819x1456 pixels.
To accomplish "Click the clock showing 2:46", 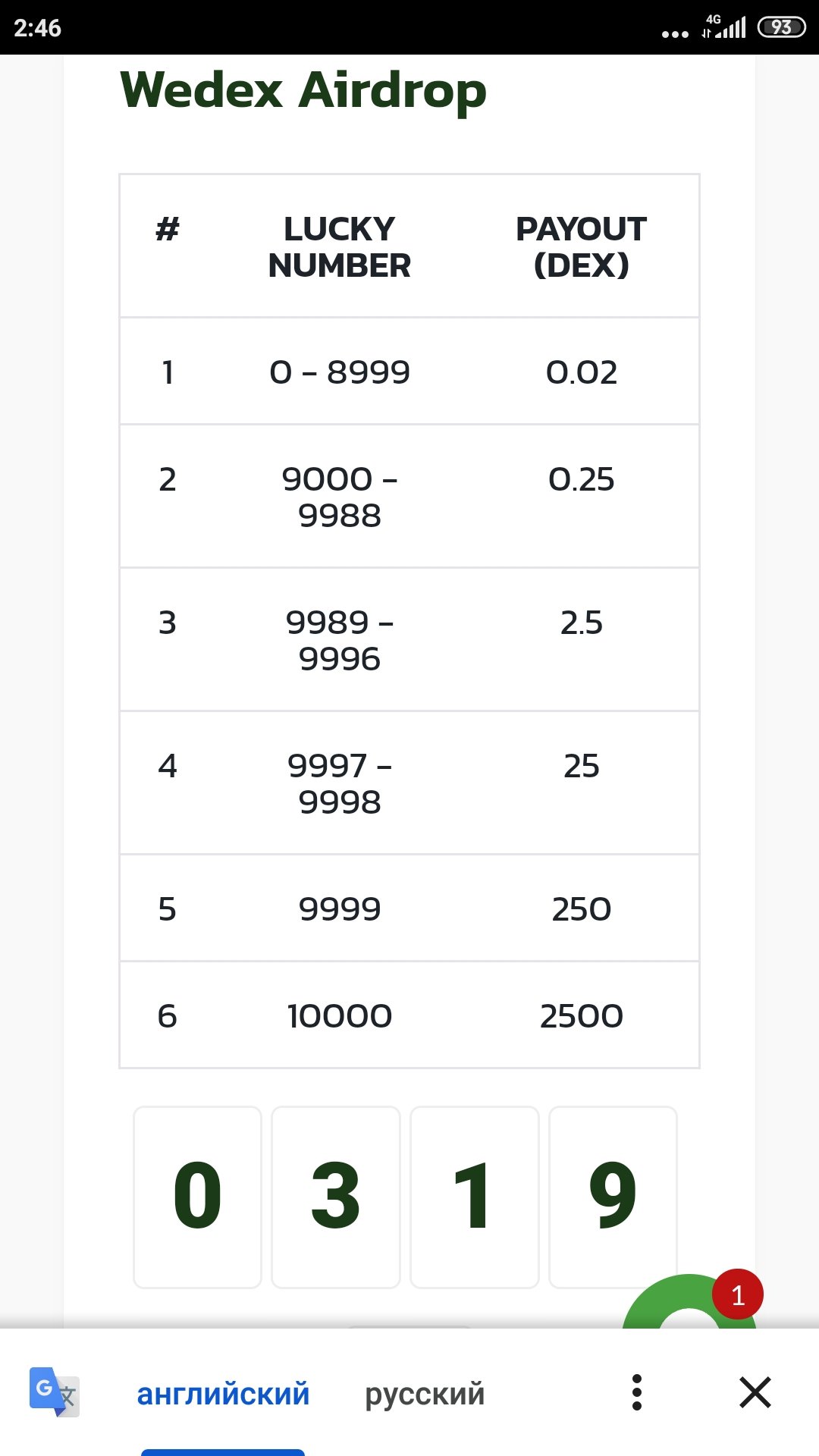I will click(x=37, y=28).
